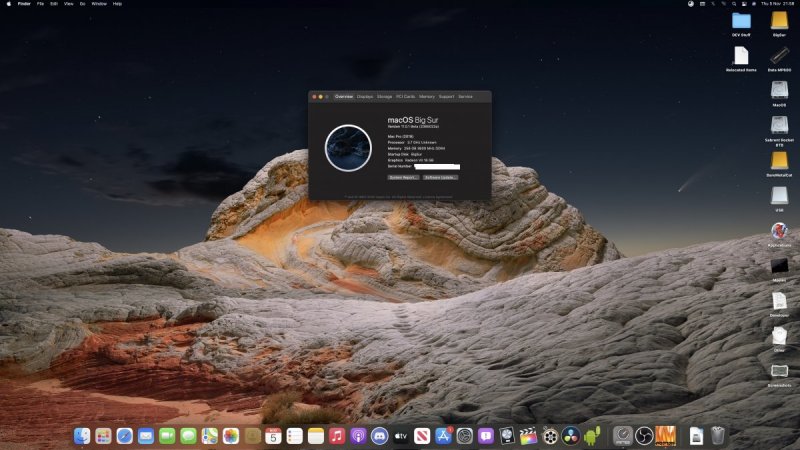This screenshot has width=800, height=450.
Task: Select the Memory tab
Action: pyautogui.click(x=427, y=96)
